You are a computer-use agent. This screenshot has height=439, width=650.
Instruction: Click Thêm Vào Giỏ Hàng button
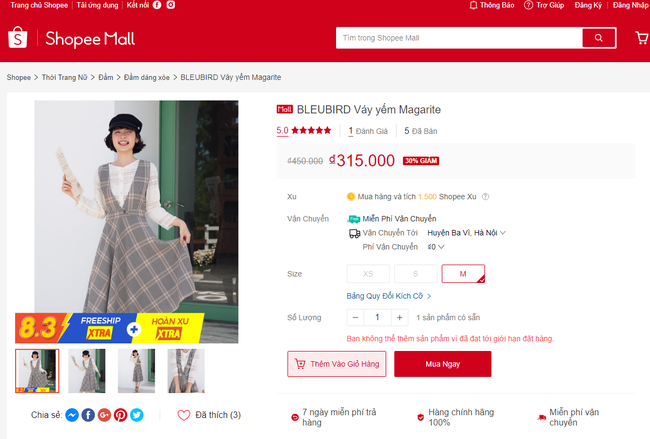[337, 364]
